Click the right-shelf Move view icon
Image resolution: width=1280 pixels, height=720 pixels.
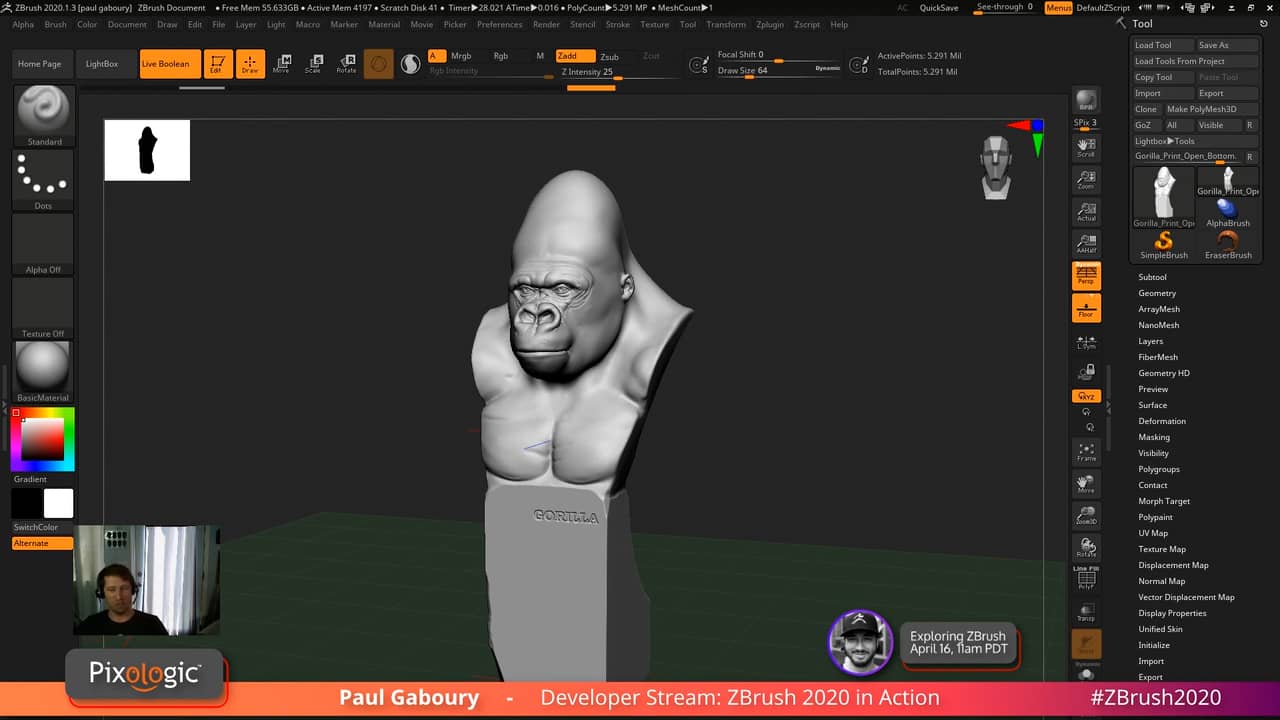coord(1086,484)
